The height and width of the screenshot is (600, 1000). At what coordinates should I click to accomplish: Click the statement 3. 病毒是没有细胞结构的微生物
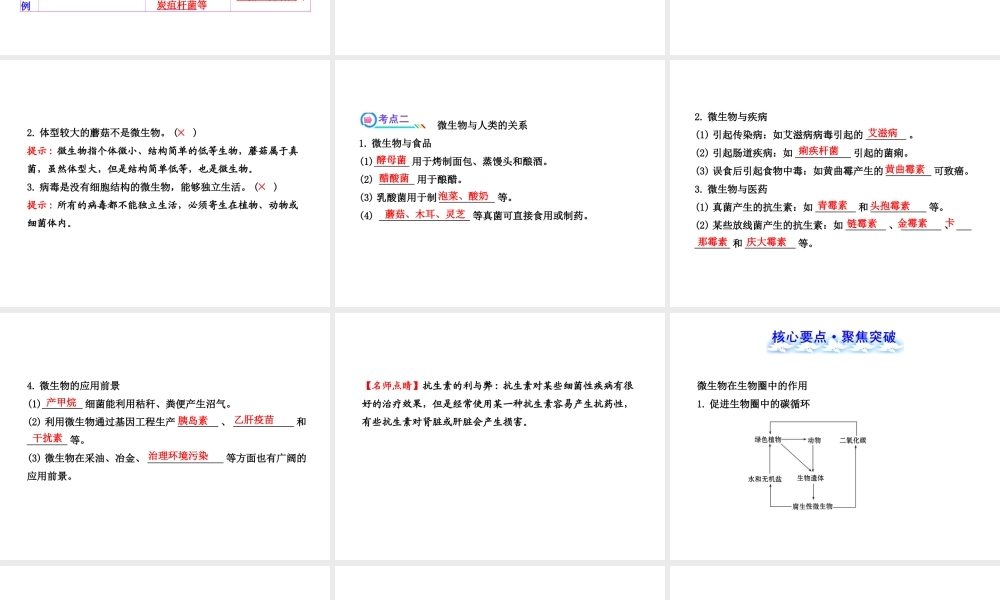click(x=135, y=187)
